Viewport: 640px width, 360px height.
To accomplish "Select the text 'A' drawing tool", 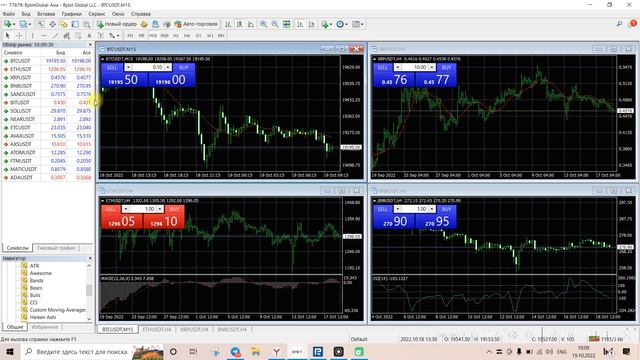I will (x=89, y=36).
